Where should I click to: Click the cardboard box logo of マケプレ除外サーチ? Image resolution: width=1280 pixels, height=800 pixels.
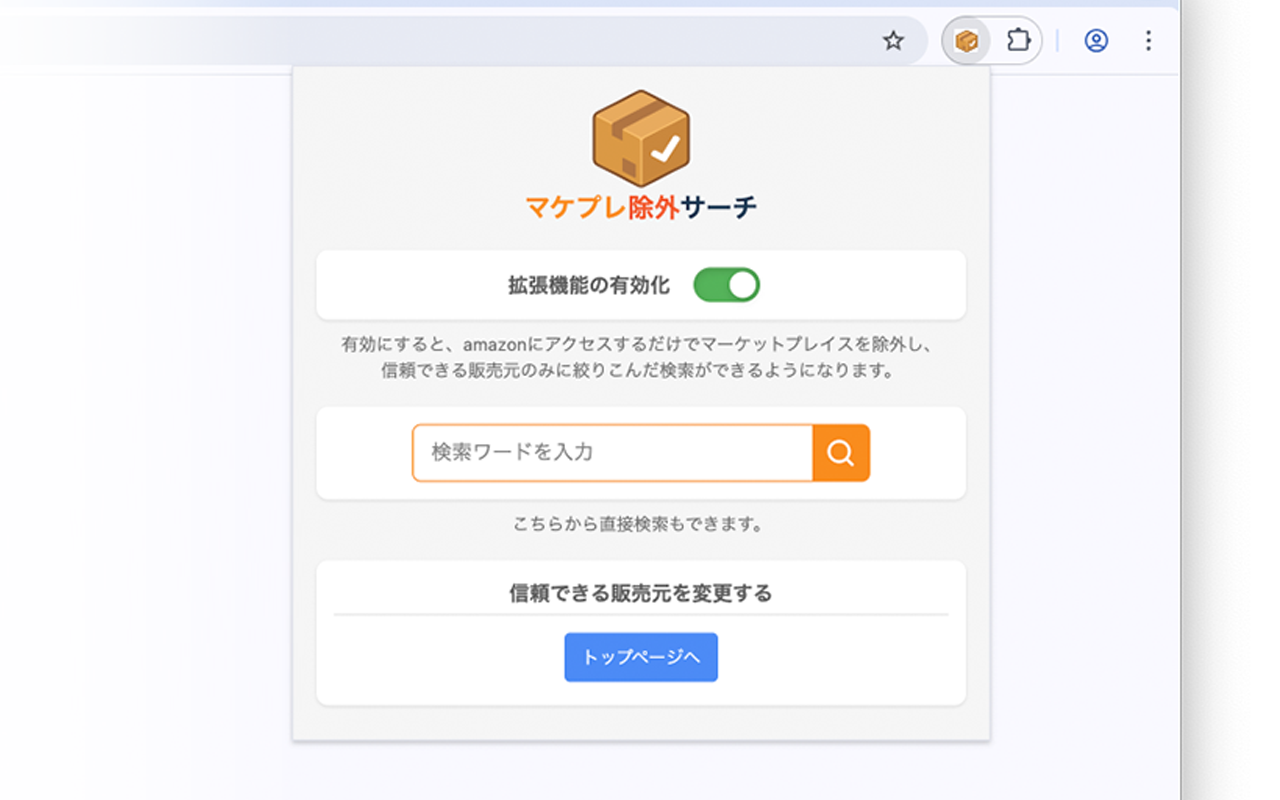coord(640,137)
